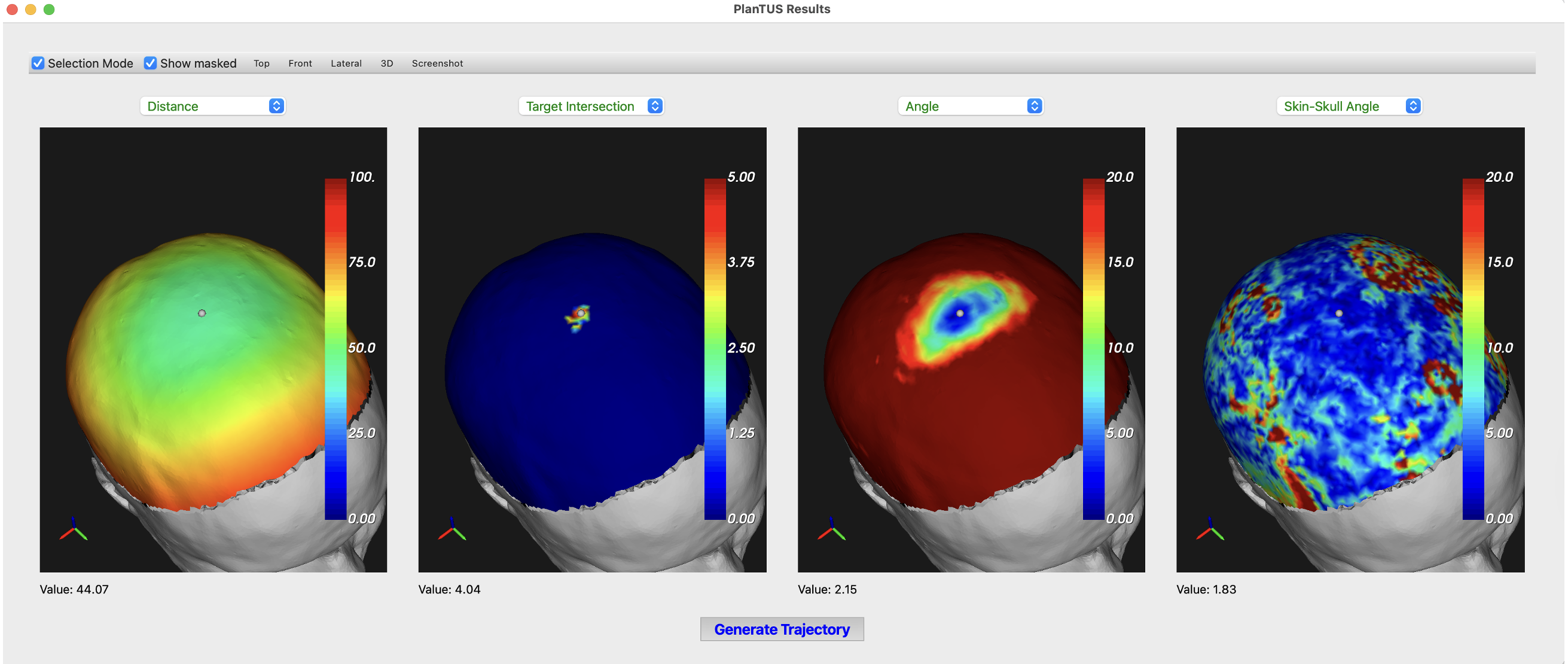Uncheck the Selection Mode checkbox
This screenshot has width=1568, height=664.
point(38,63)
